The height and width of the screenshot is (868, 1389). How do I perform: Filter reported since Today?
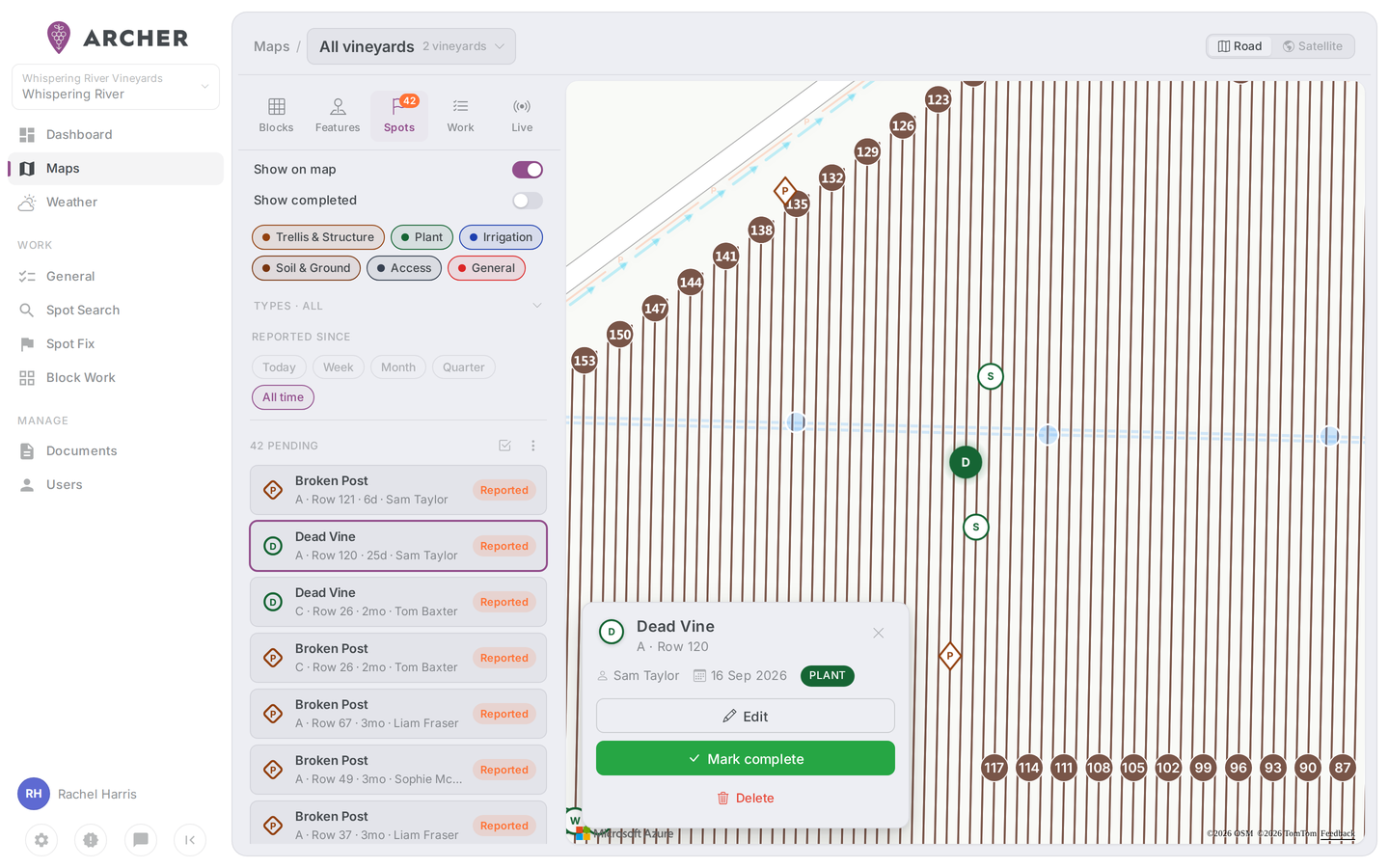pos(279,367)
